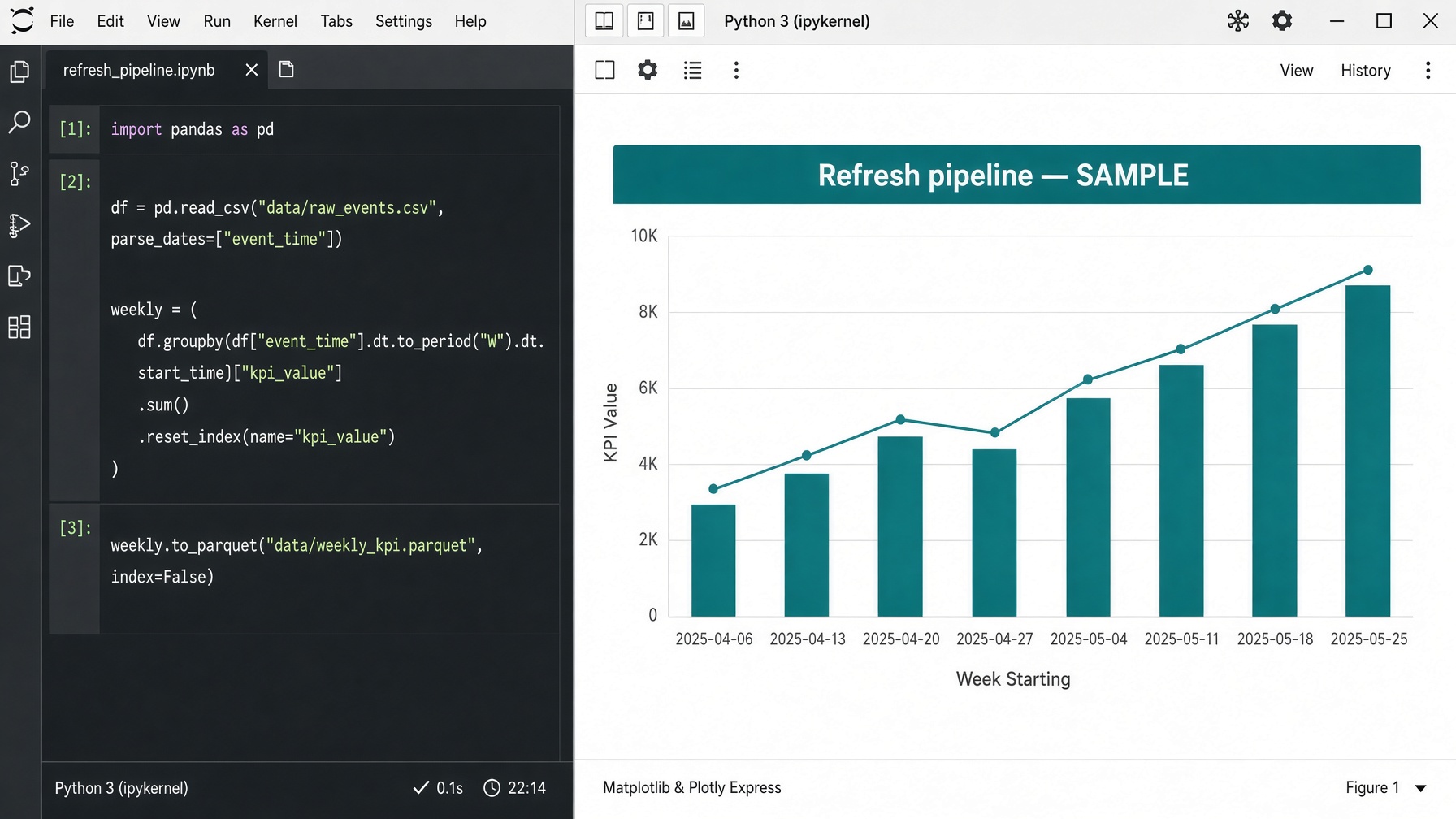Click the line marker above 2025-05-04 bar

(1088, 379)
